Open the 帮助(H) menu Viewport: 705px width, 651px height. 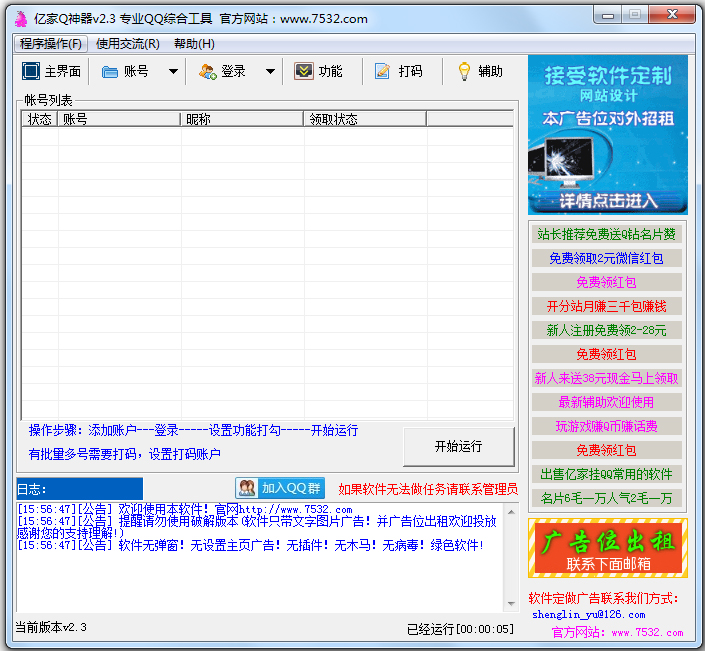(194, 44)
